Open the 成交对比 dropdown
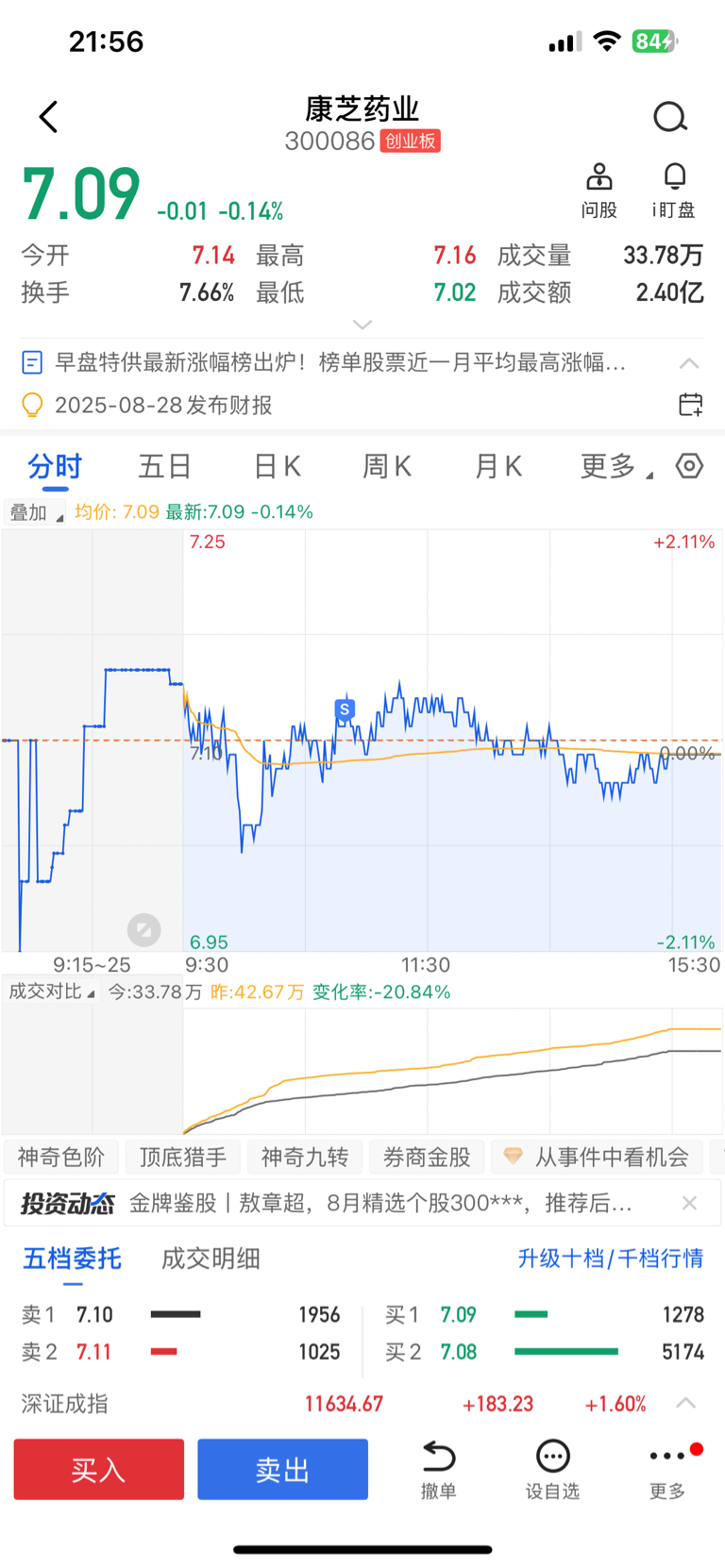The image size is (725, 1568). click(50, 992)
